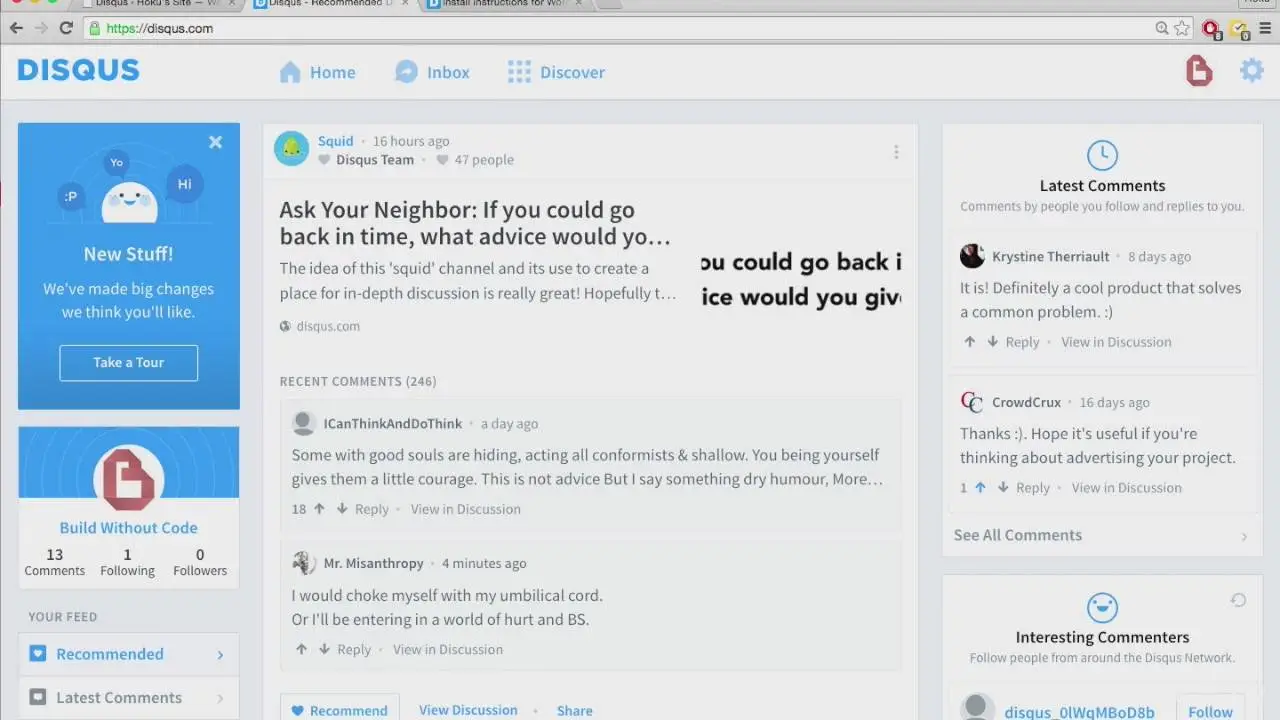Open the Home navigation item
Viewport: 1280px width, 720px height.
coord(317,72)
